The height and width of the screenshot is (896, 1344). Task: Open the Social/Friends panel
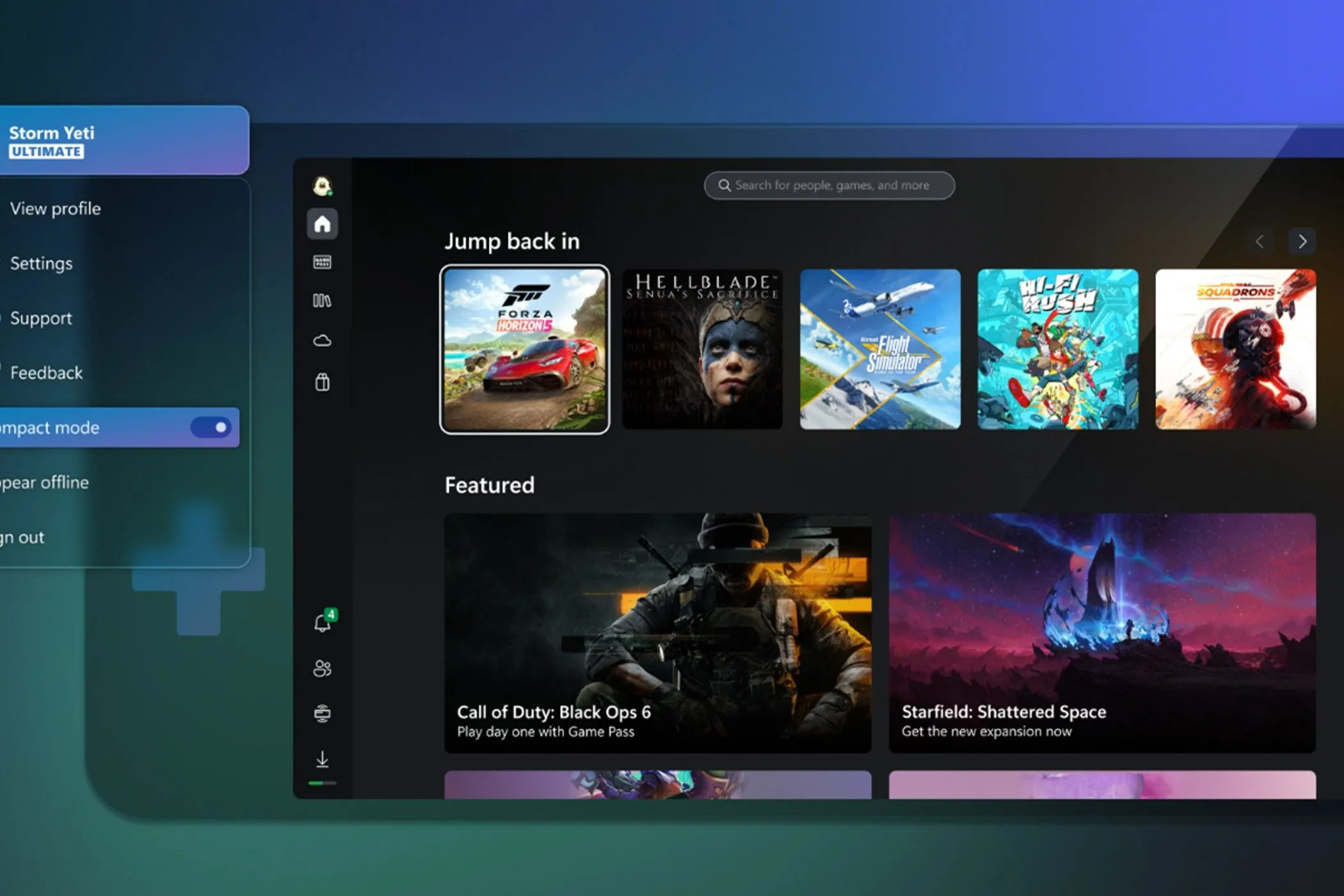coord(322,669)
